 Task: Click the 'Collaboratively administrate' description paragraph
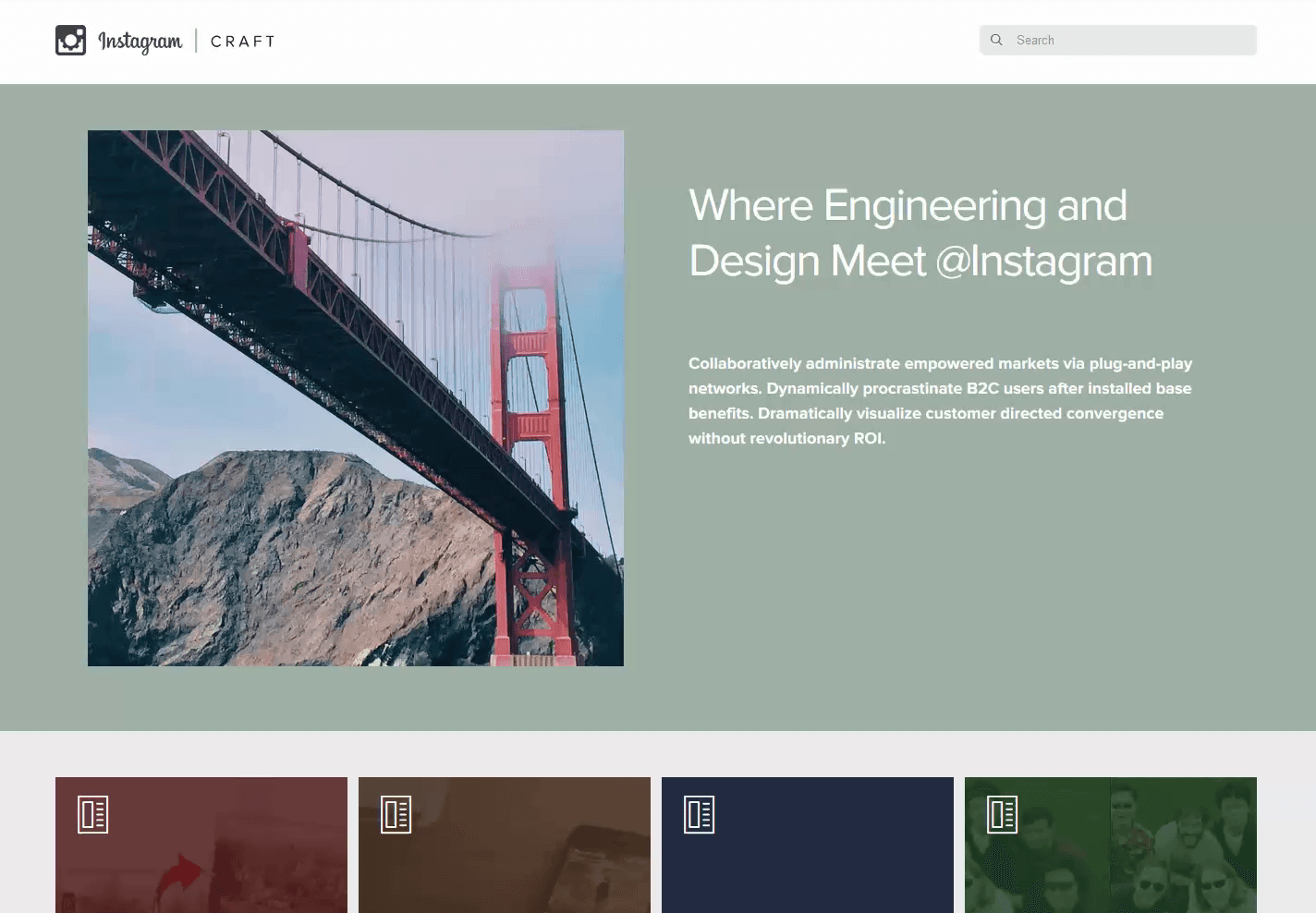[940, 401]
